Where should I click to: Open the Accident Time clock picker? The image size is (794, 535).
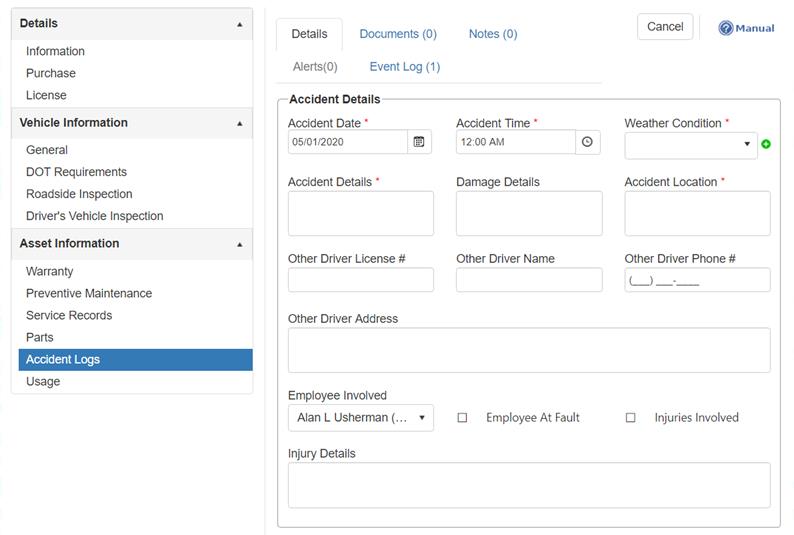(x=587, y=142)
